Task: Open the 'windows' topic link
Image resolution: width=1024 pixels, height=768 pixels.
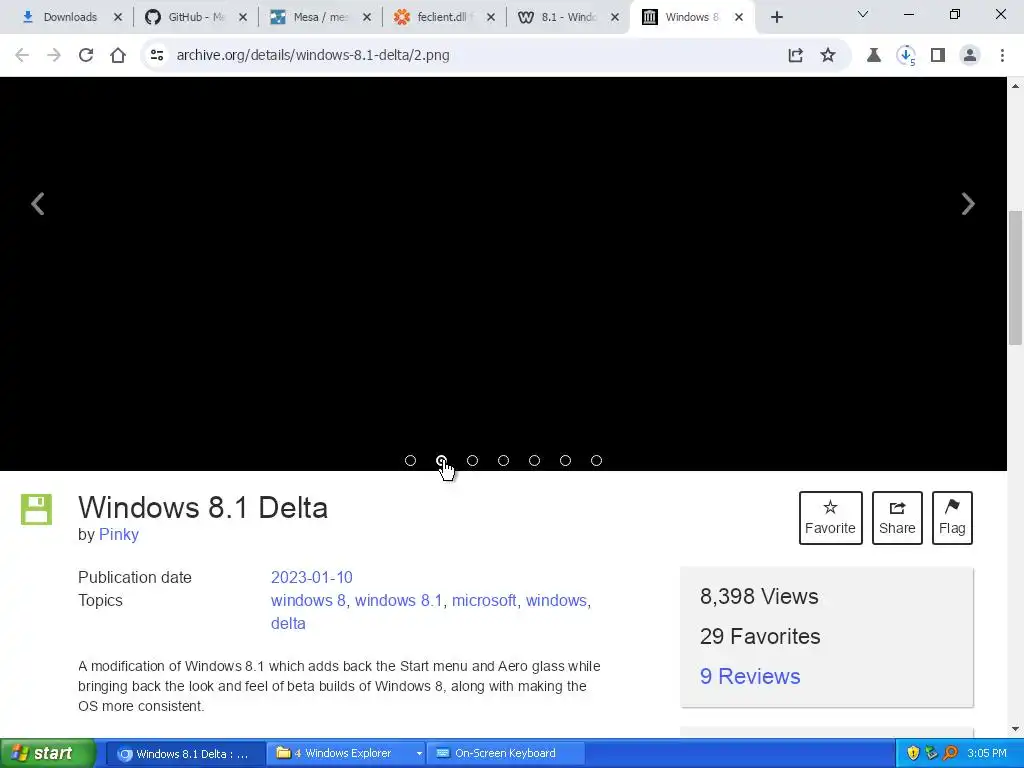Action: 556,600
